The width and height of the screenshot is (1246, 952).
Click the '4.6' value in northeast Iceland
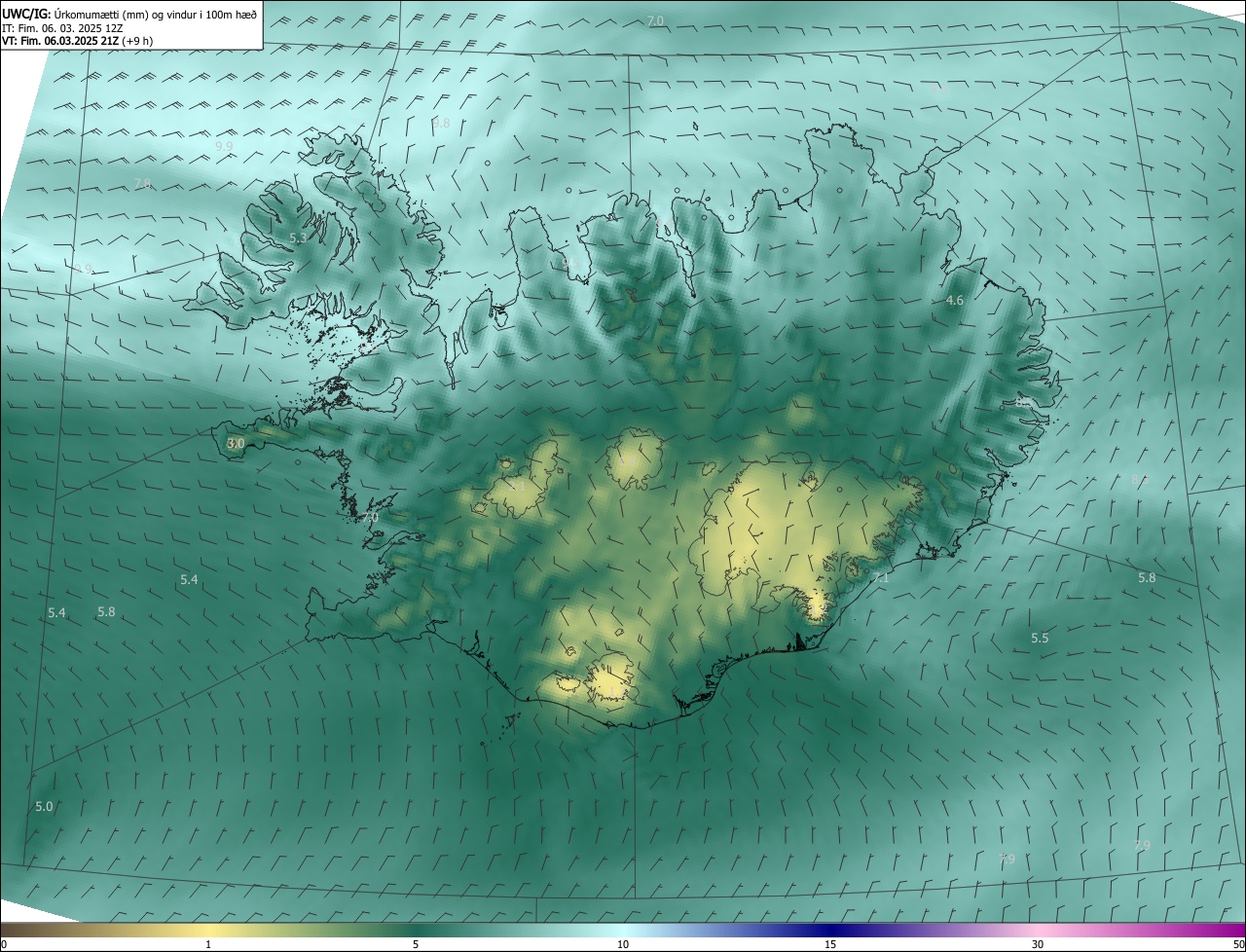click(x=955, y=301)
